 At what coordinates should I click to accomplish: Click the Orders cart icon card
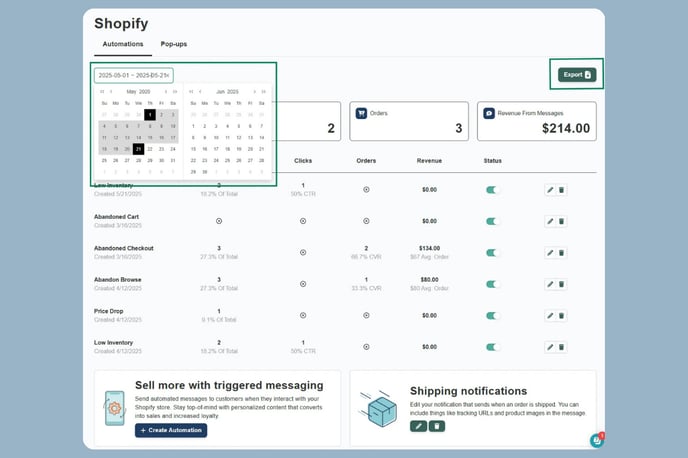coord(361,113)
